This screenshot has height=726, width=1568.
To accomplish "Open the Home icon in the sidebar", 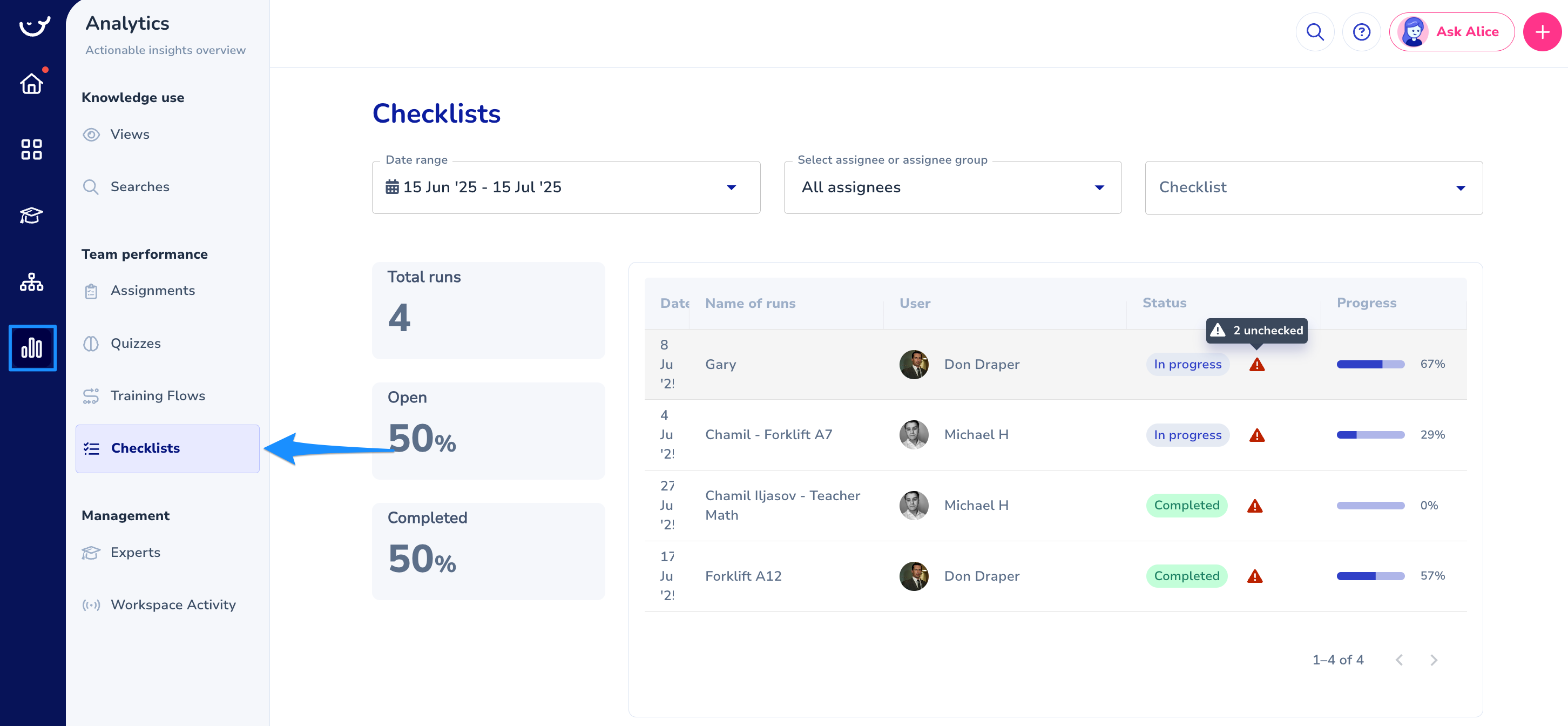I will point(32,83).
